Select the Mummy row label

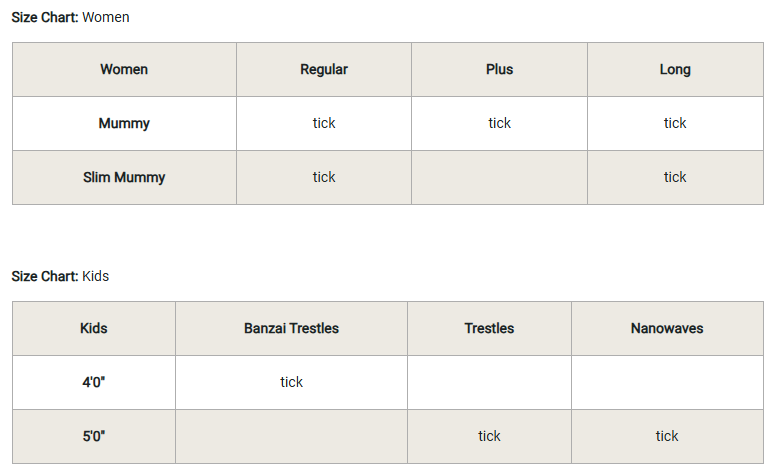coord(124,123)
